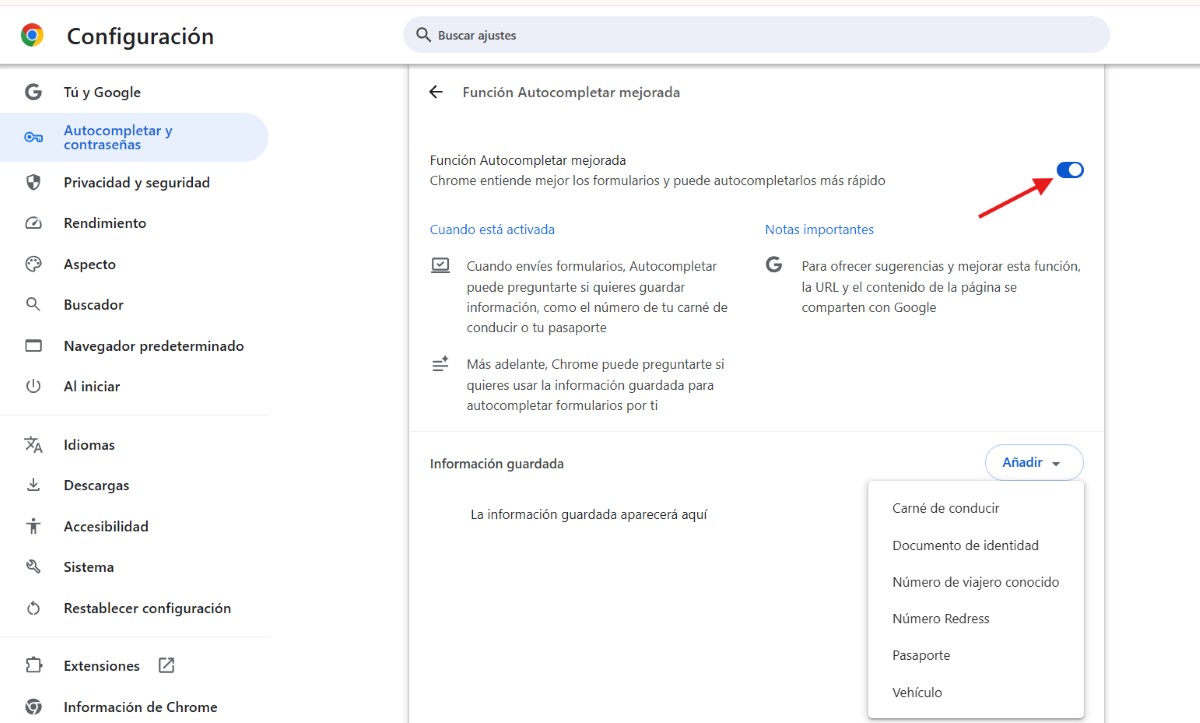Select Carné de conducir from the menu

(945, 508)
